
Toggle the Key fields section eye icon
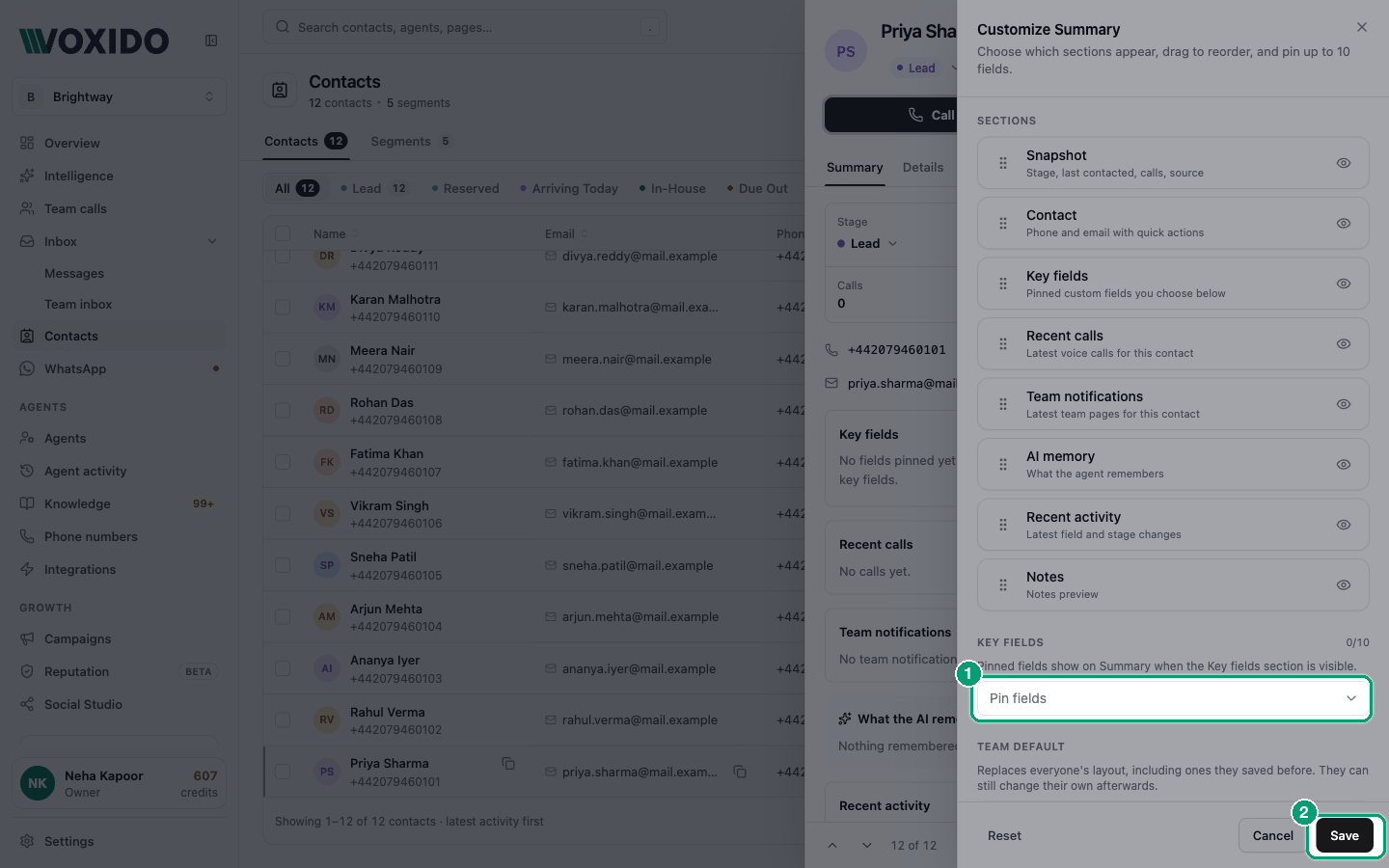click(1343, 284)
